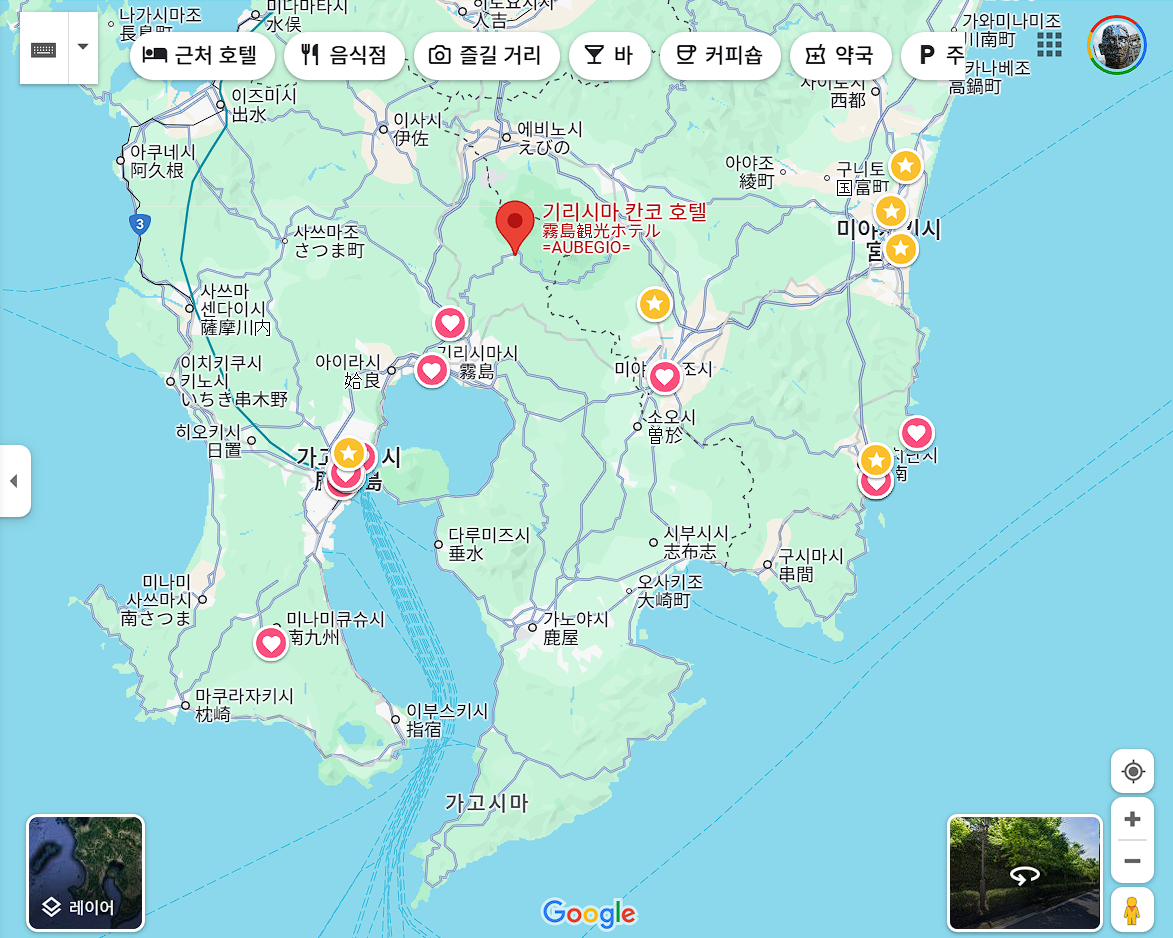Open the Google account profile avatar
Screen dimensions: 1173x938
click(1116, 45)
